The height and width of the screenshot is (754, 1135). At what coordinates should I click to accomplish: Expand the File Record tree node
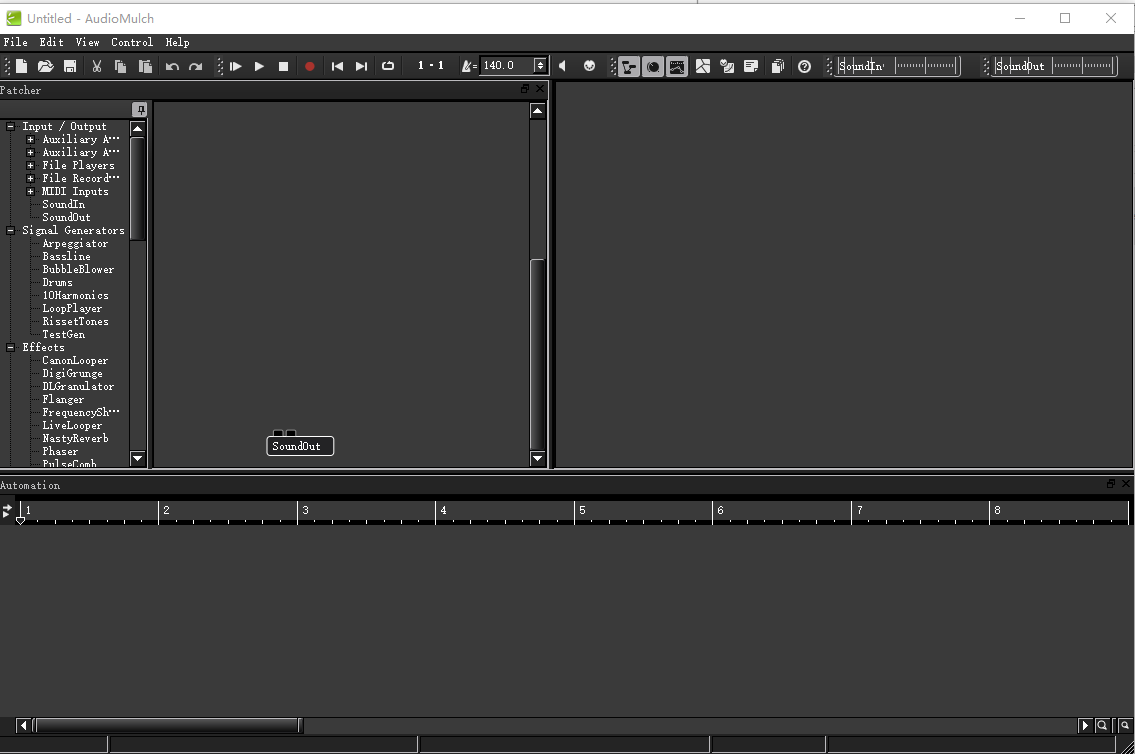30,178
